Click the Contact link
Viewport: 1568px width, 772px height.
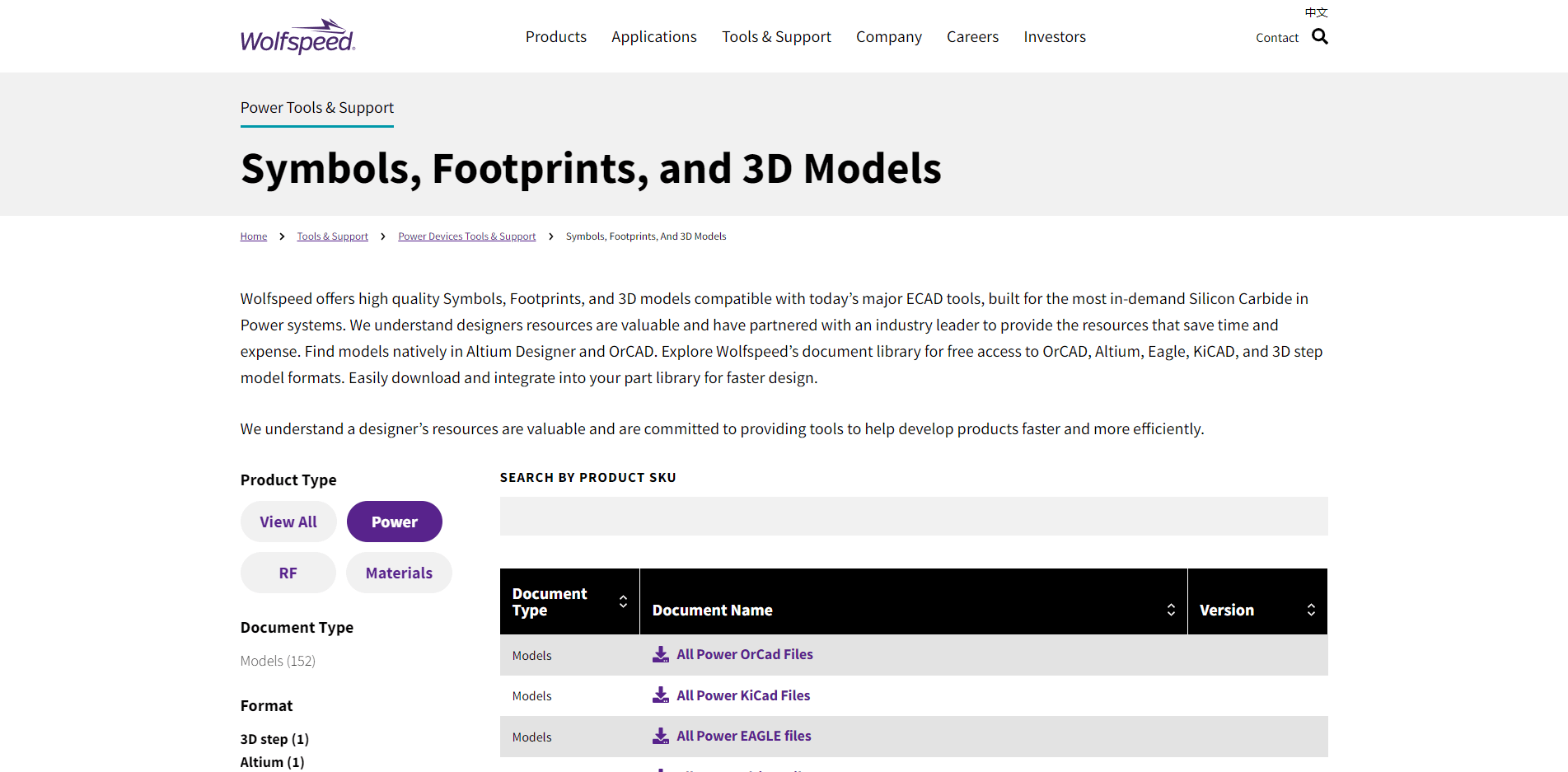[x=1276, y=37]
